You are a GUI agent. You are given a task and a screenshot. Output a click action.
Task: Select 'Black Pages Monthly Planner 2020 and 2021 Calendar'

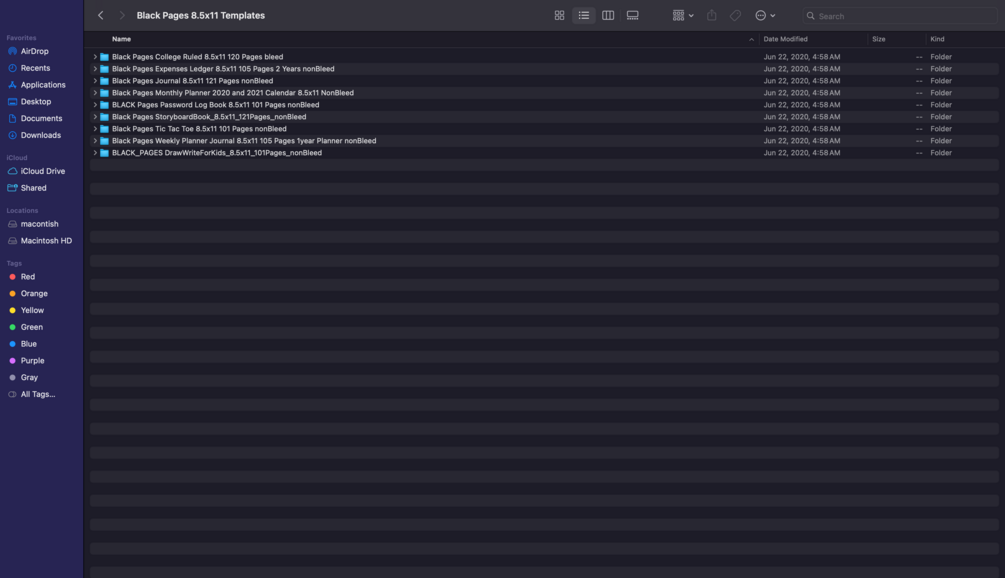[x=233, y=93]
